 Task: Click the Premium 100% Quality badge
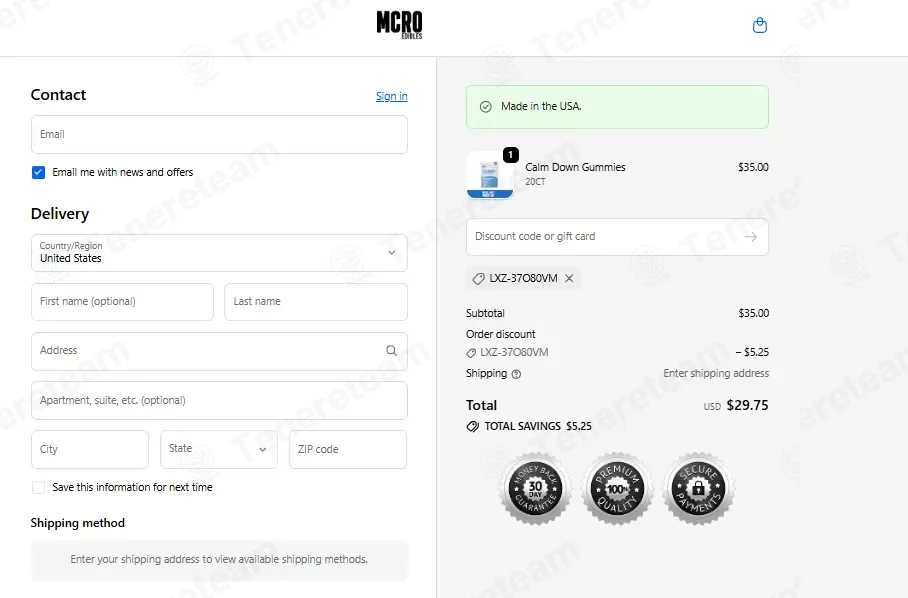[617, 489]
